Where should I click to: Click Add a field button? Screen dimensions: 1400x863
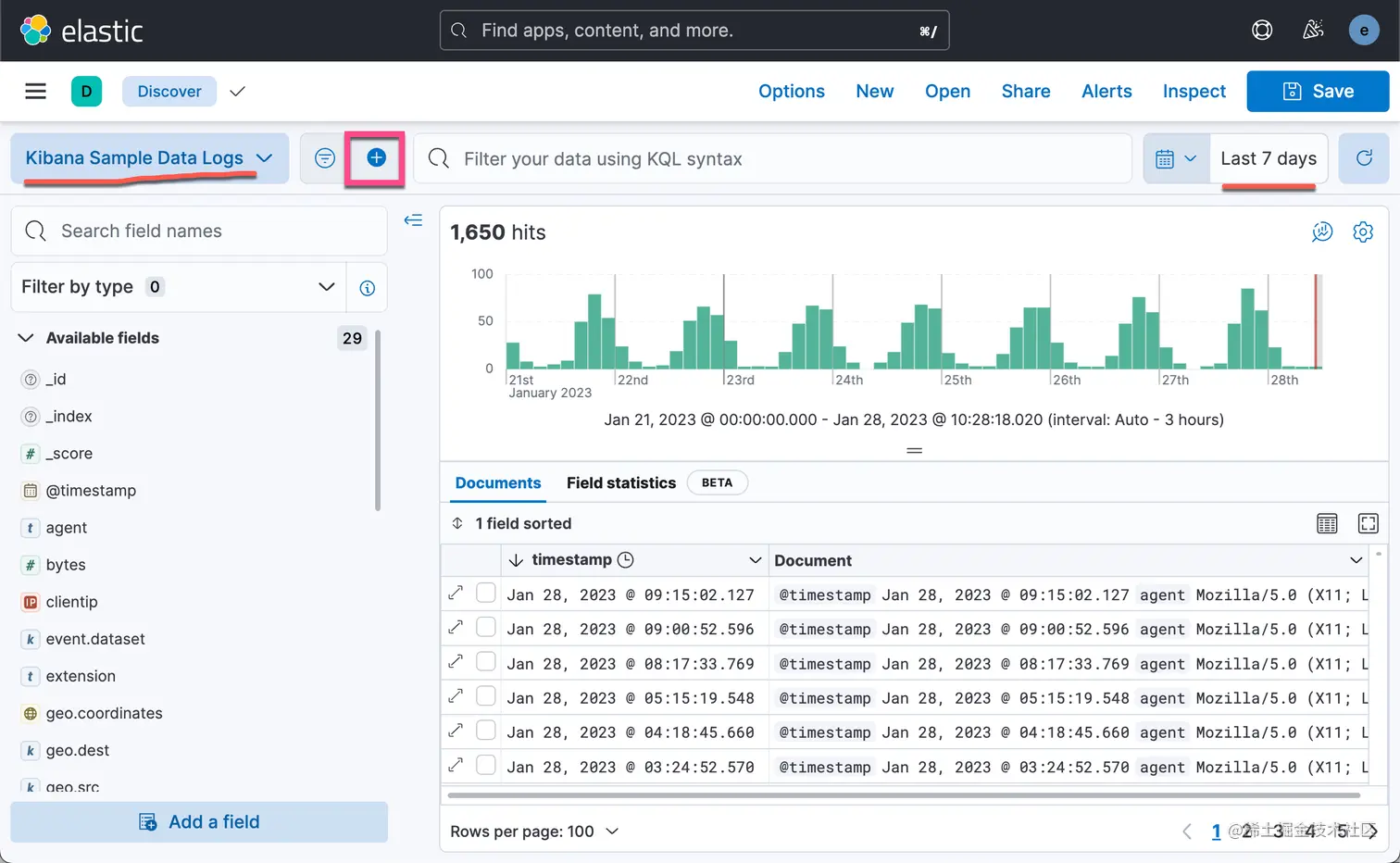[x=199, y=822]
